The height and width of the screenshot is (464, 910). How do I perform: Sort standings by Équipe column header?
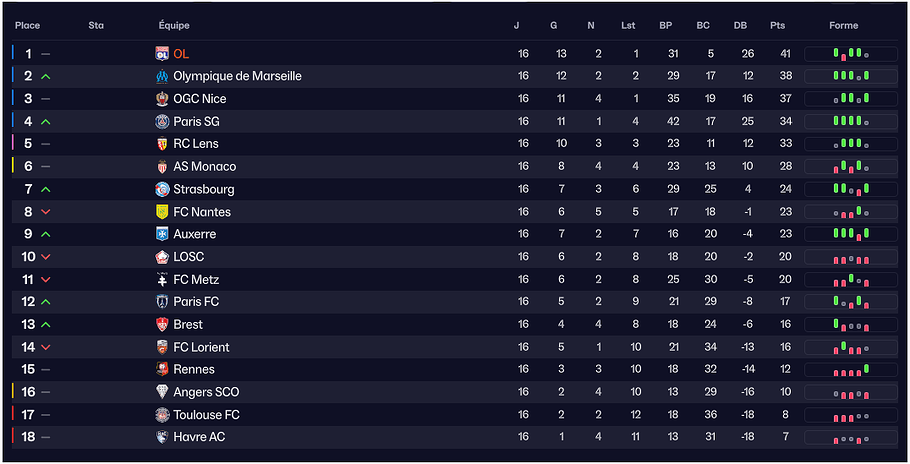click(174, 26)
